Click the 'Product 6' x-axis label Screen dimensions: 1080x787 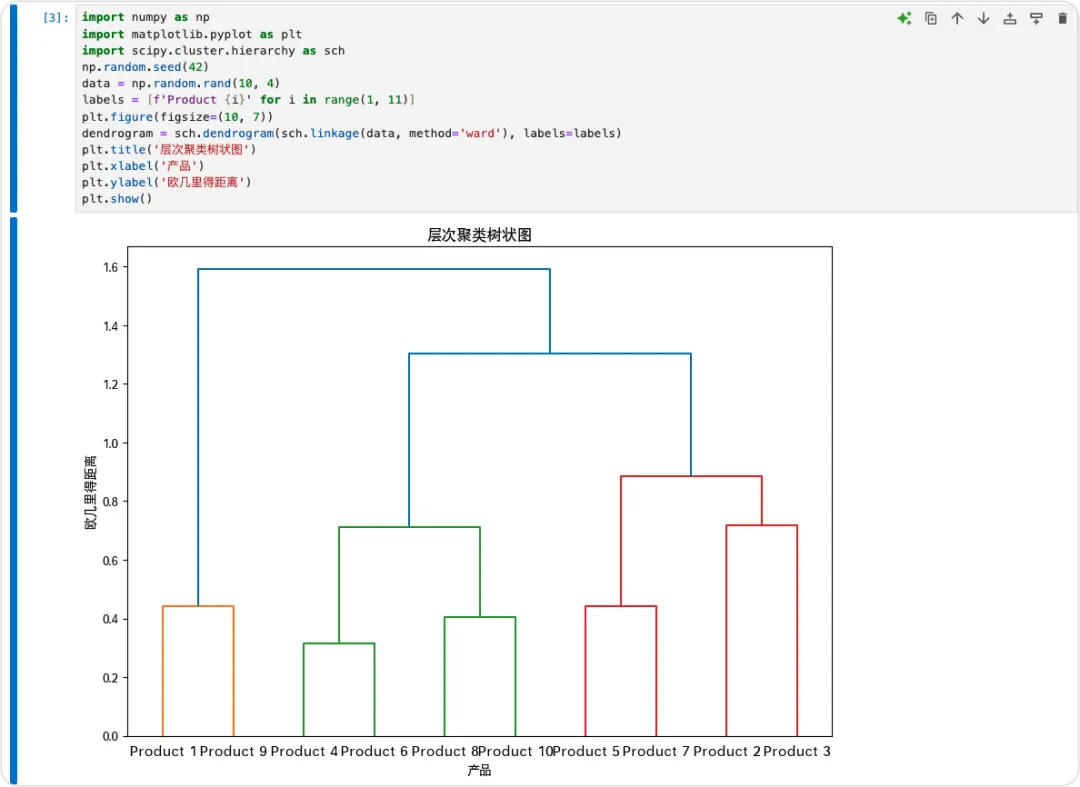point(374,751)
